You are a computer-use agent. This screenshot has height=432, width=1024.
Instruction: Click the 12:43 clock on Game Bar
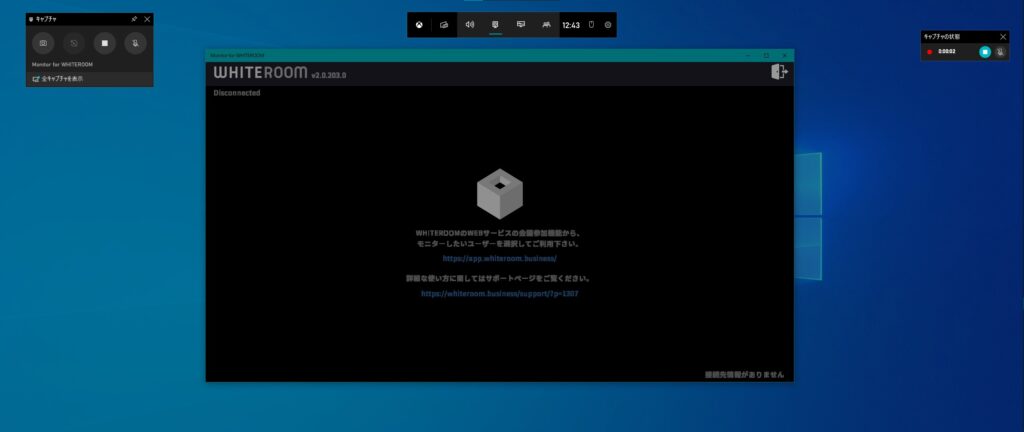(571, 25)
